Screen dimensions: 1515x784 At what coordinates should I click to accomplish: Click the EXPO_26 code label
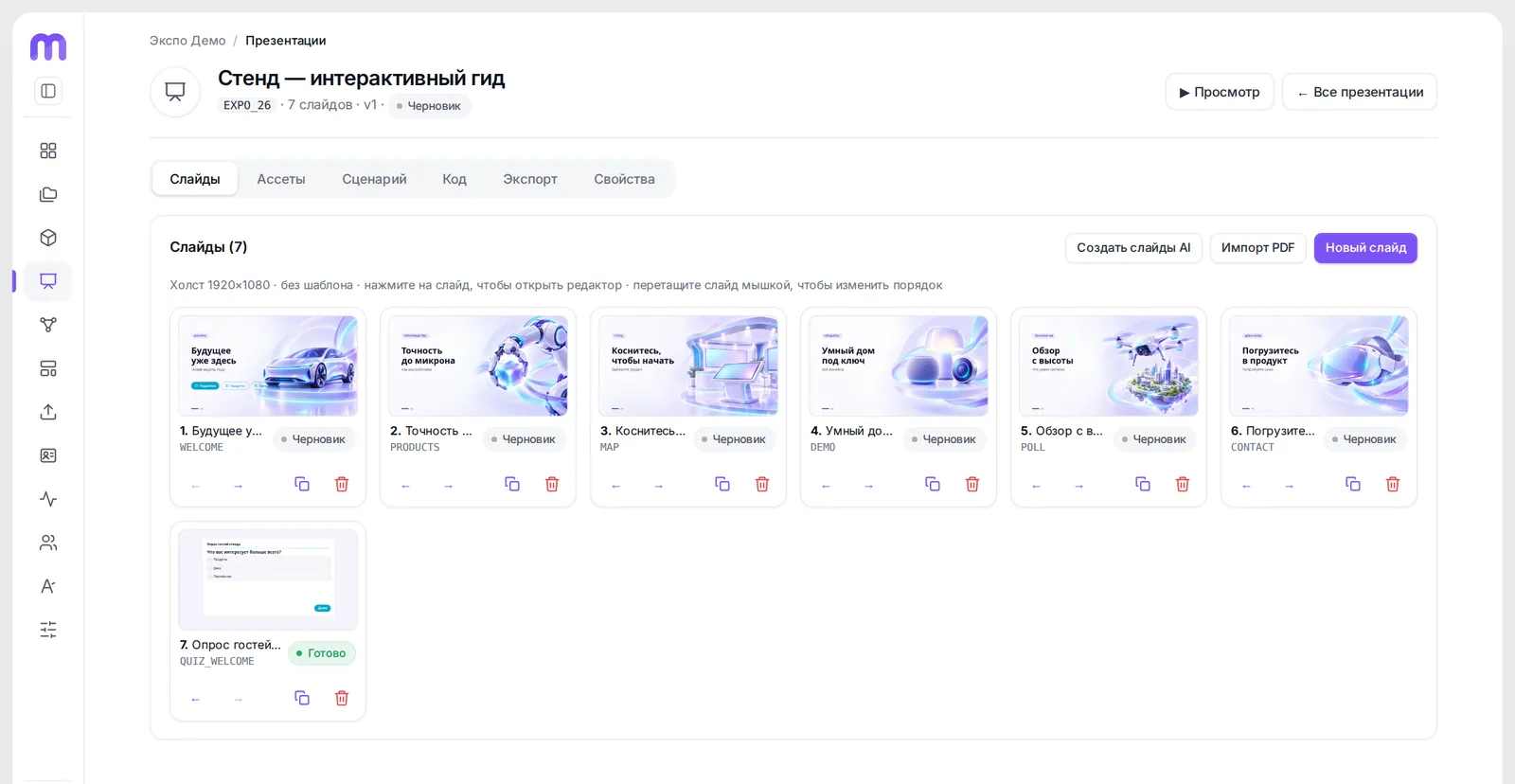247,105
